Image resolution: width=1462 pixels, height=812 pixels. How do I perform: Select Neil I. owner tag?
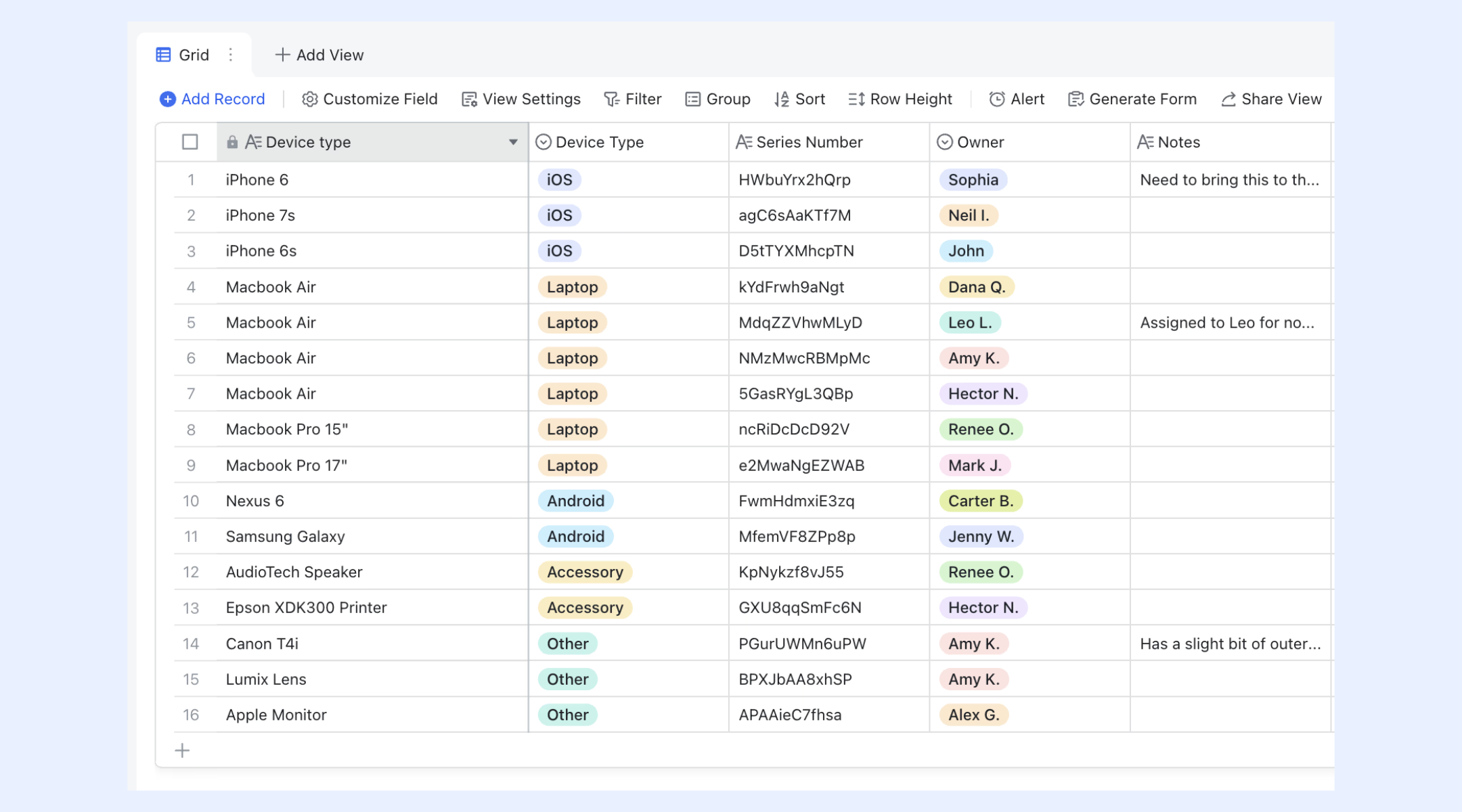pos(969,216)
